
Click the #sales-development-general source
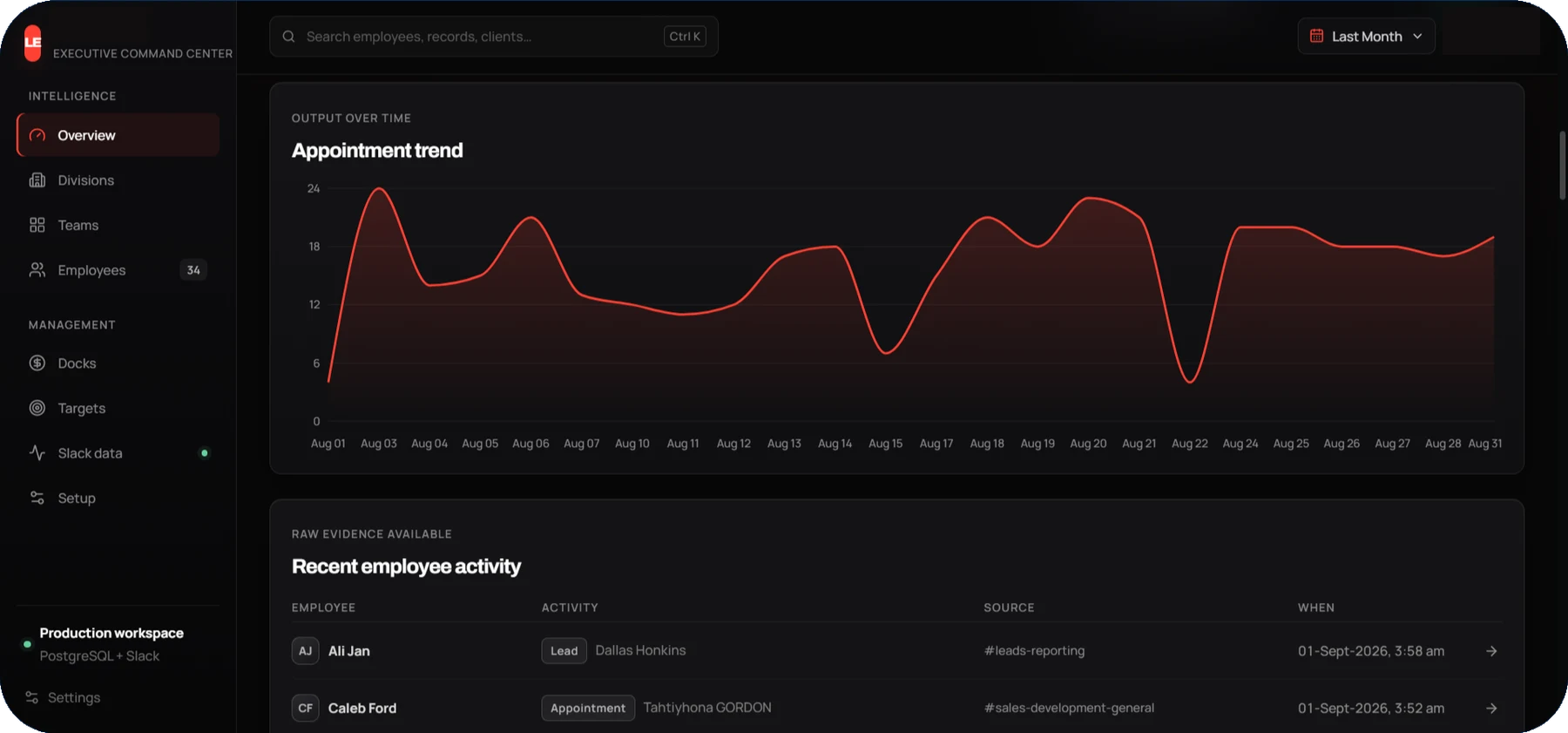click(1069, 708)
